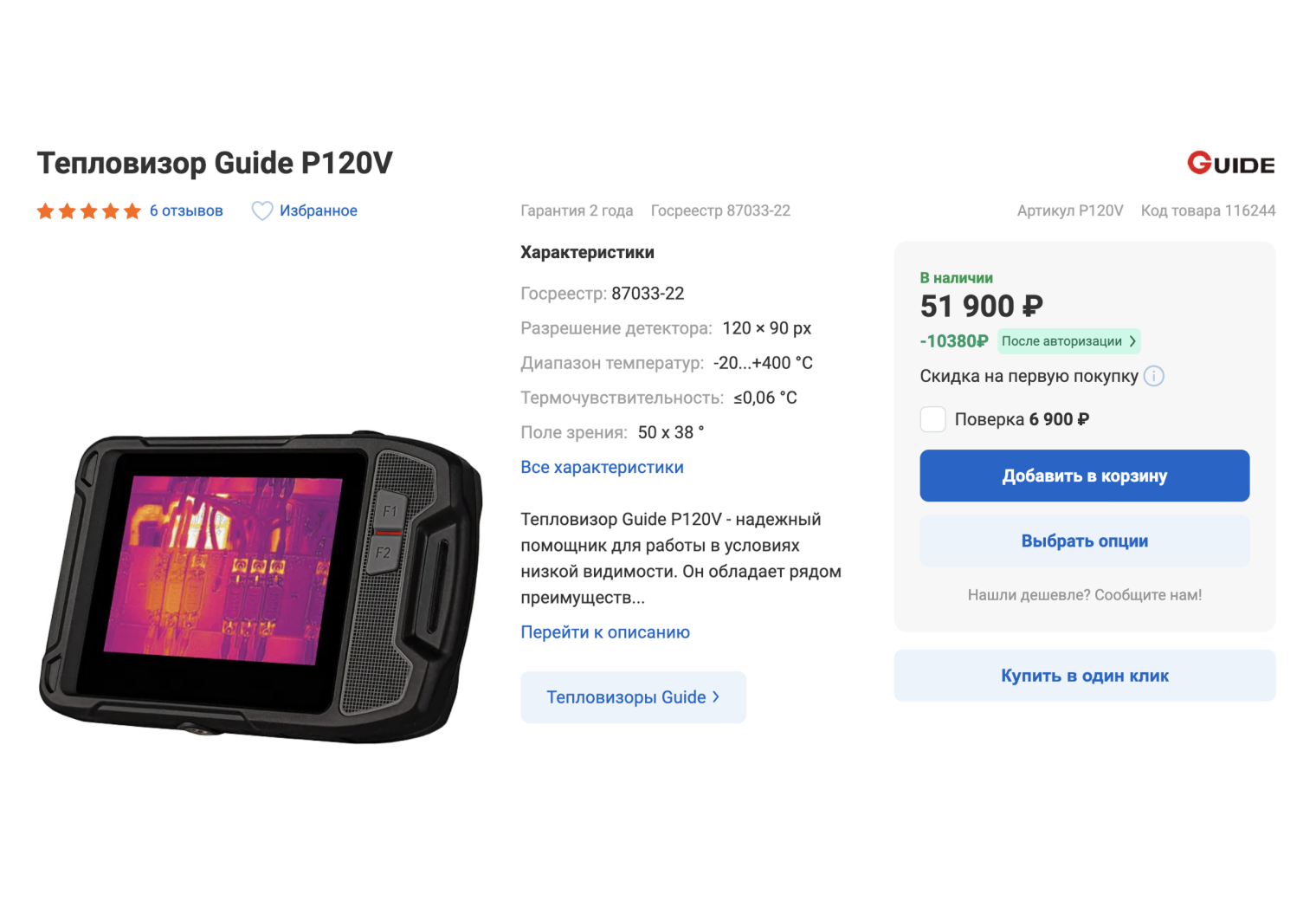Expand the После авторизации discount badge
This screenshot has width=1316, height=913.
point(1068,341)
